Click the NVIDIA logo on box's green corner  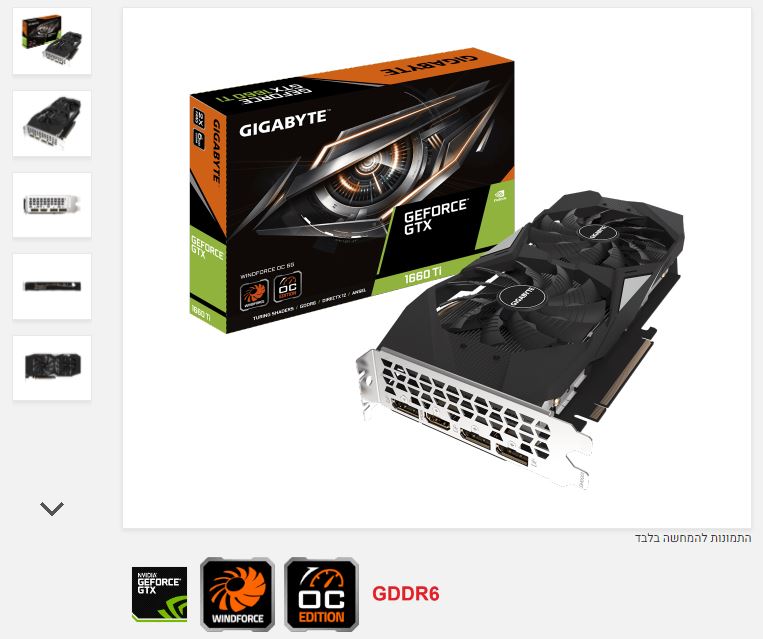coord(500,196)
